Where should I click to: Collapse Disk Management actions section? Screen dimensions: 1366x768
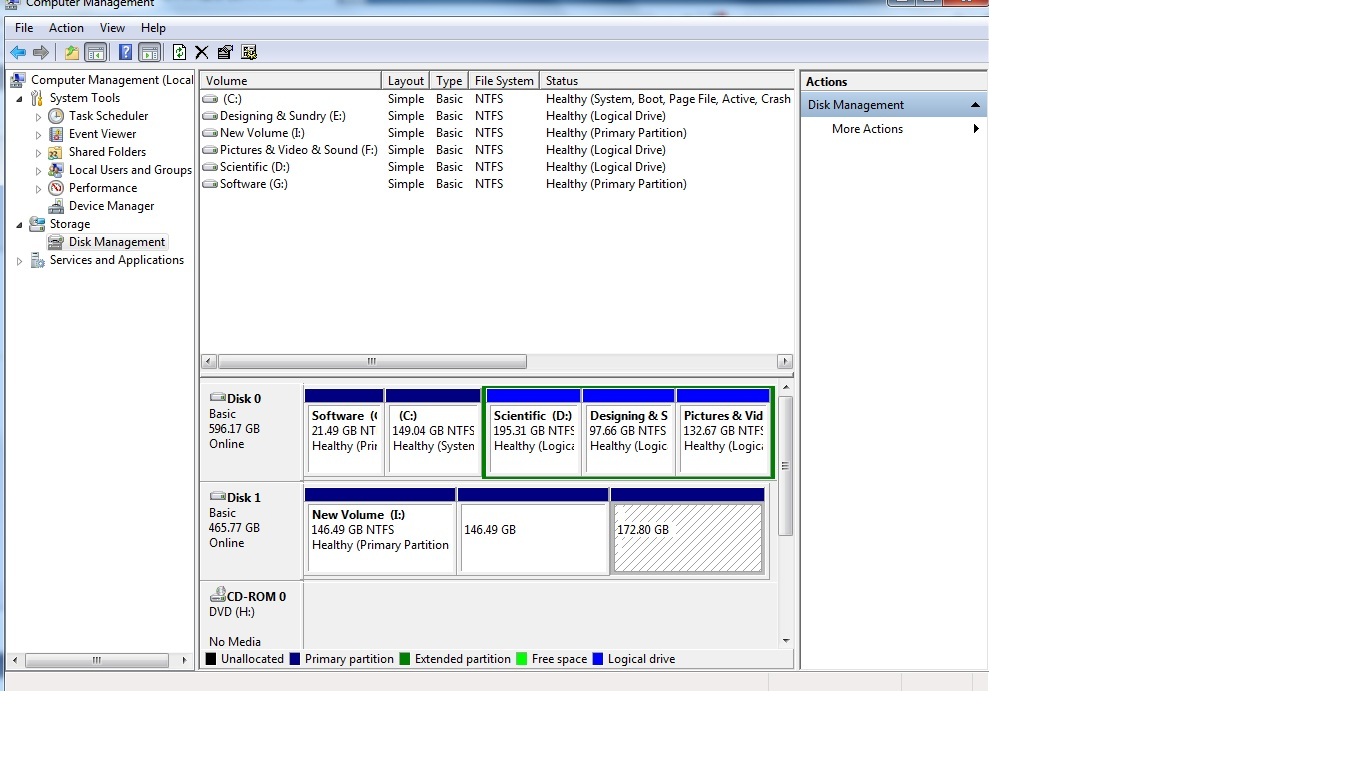point(975,105)
